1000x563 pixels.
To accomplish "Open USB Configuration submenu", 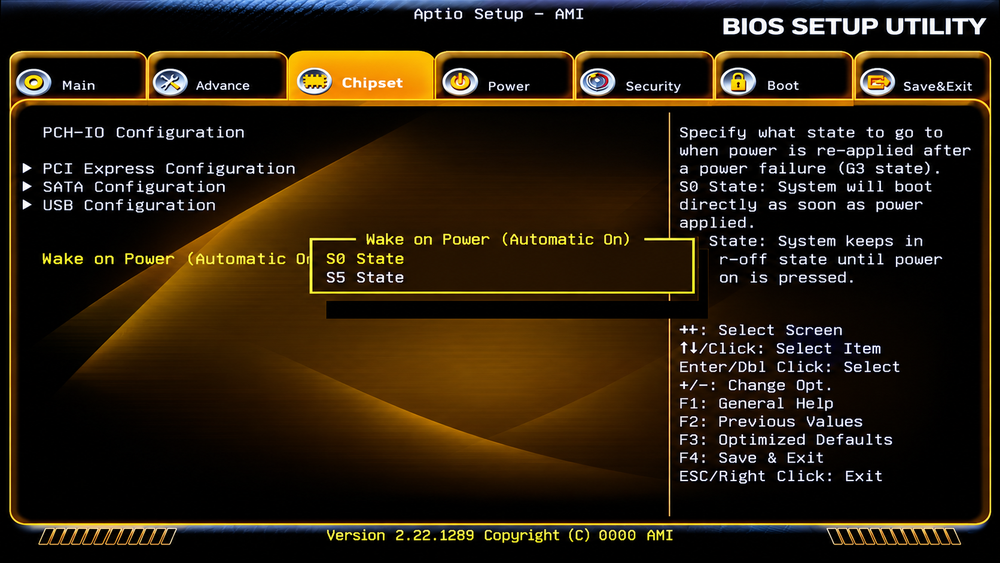I will 129,205.
